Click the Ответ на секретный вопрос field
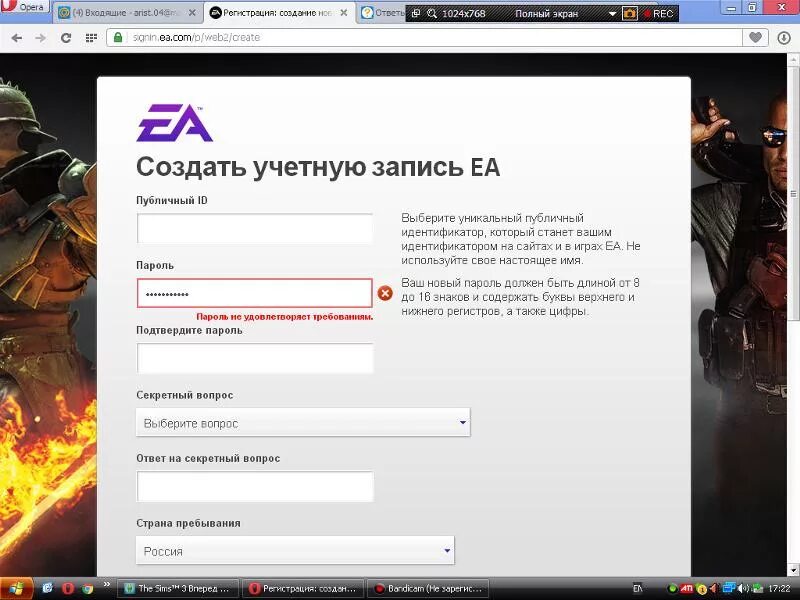The height and width of the screenshot is (600, 800). click(x=255, y=486)
